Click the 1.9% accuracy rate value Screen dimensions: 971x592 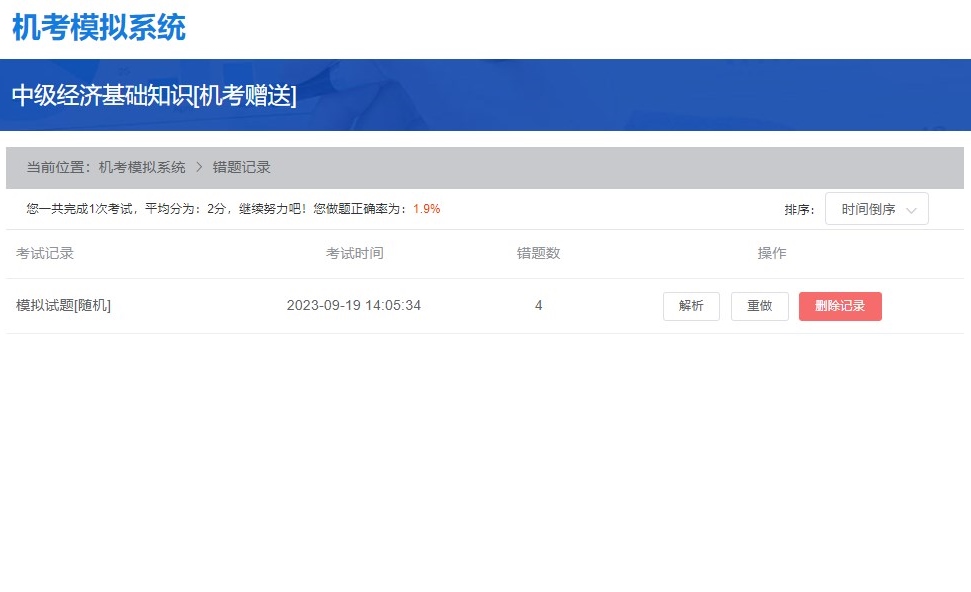426,209
